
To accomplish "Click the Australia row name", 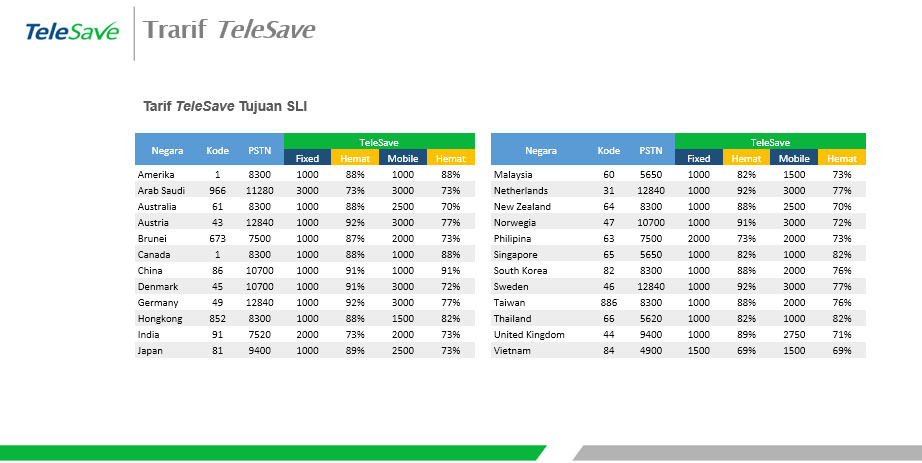I will click(x=157, y=206).
